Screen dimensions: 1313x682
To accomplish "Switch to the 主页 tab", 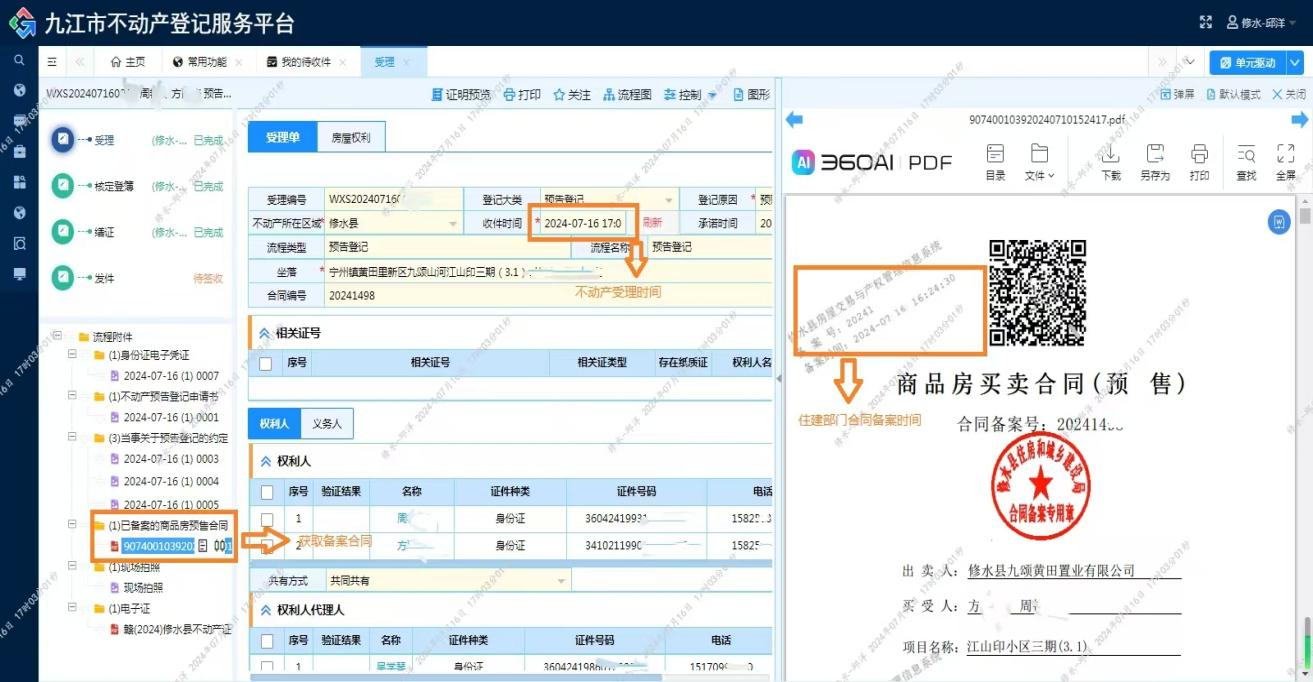I will click(x=128, y=62).
